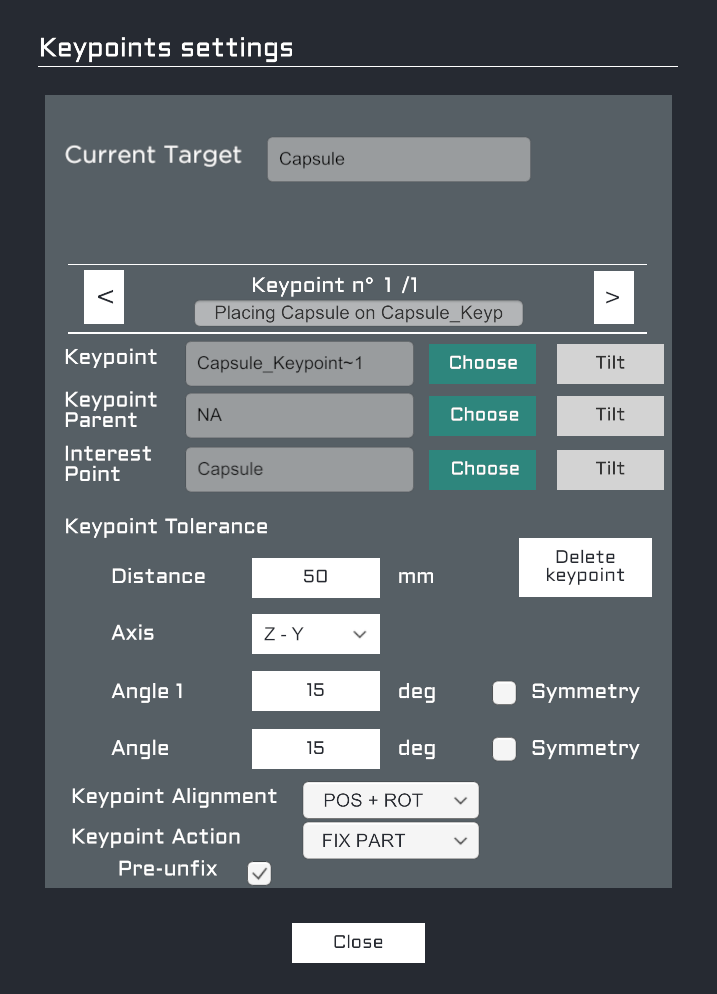Choose a different Interest Point
717x994 pixels.
482,469
